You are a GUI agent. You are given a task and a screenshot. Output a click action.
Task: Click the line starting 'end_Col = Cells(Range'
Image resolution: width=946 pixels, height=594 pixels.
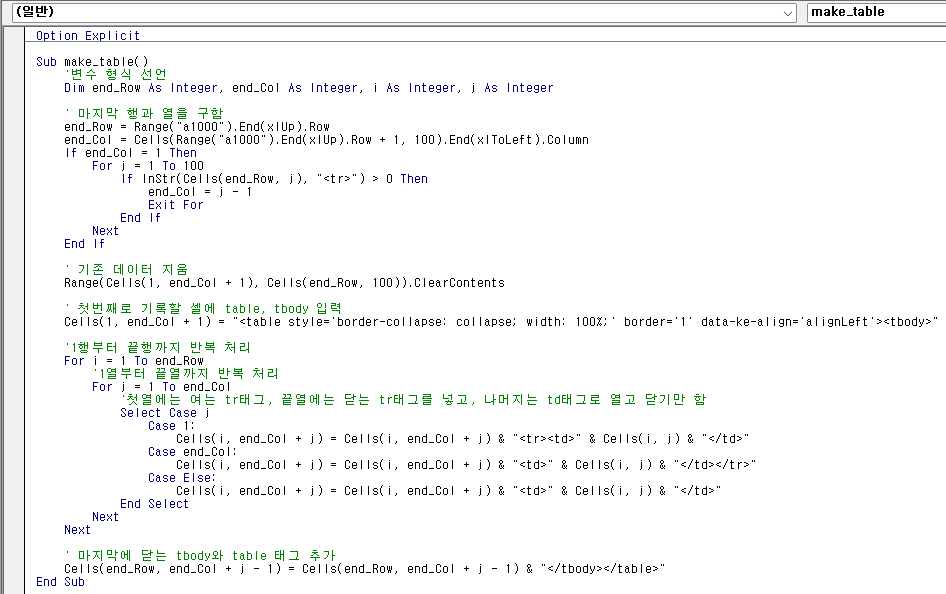coord(326,140)
